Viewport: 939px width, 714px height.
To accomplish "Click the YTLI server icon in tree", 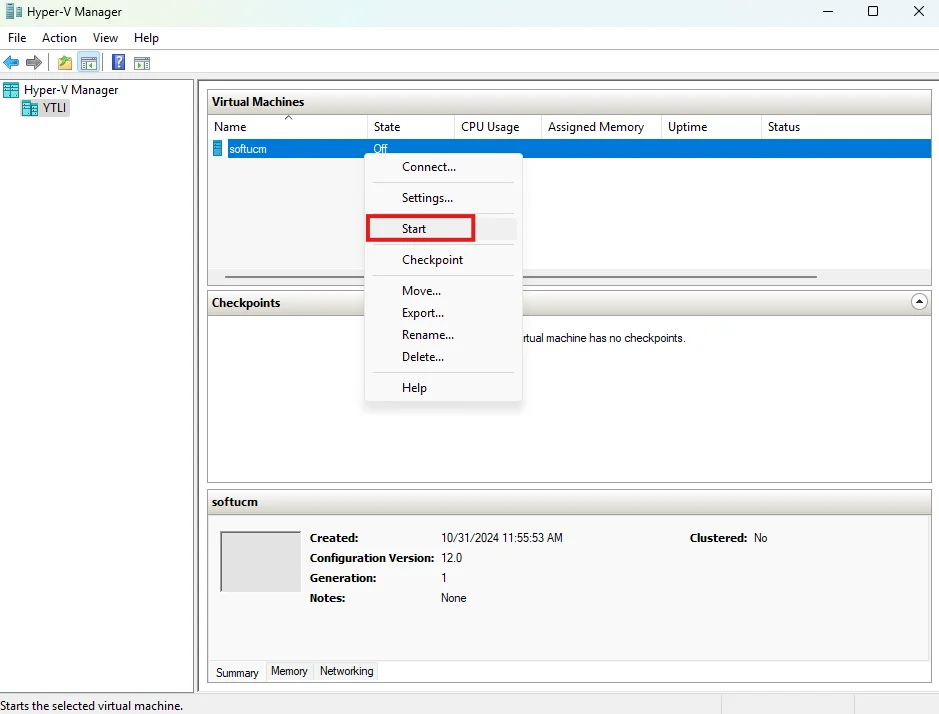I will (x=30, y=108).
